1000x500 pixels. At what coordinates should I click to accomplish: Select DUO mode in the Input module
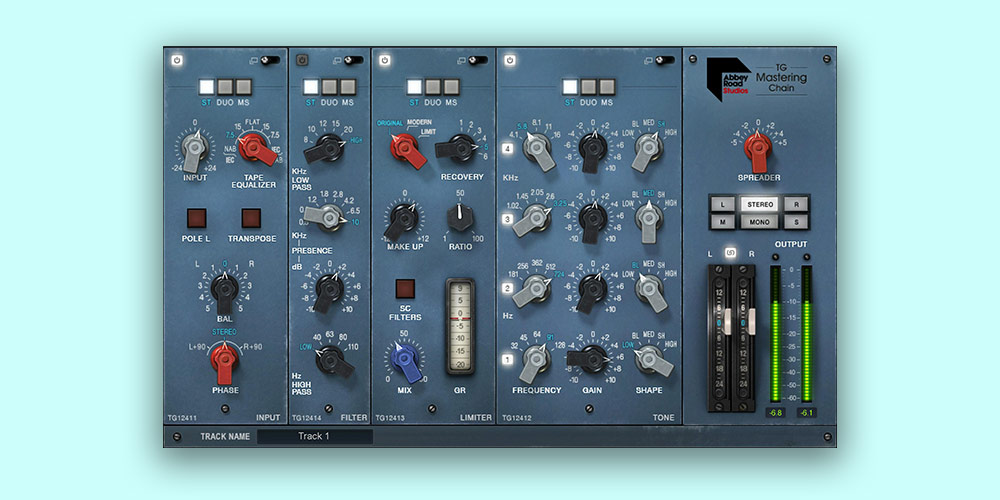(226, 87)
